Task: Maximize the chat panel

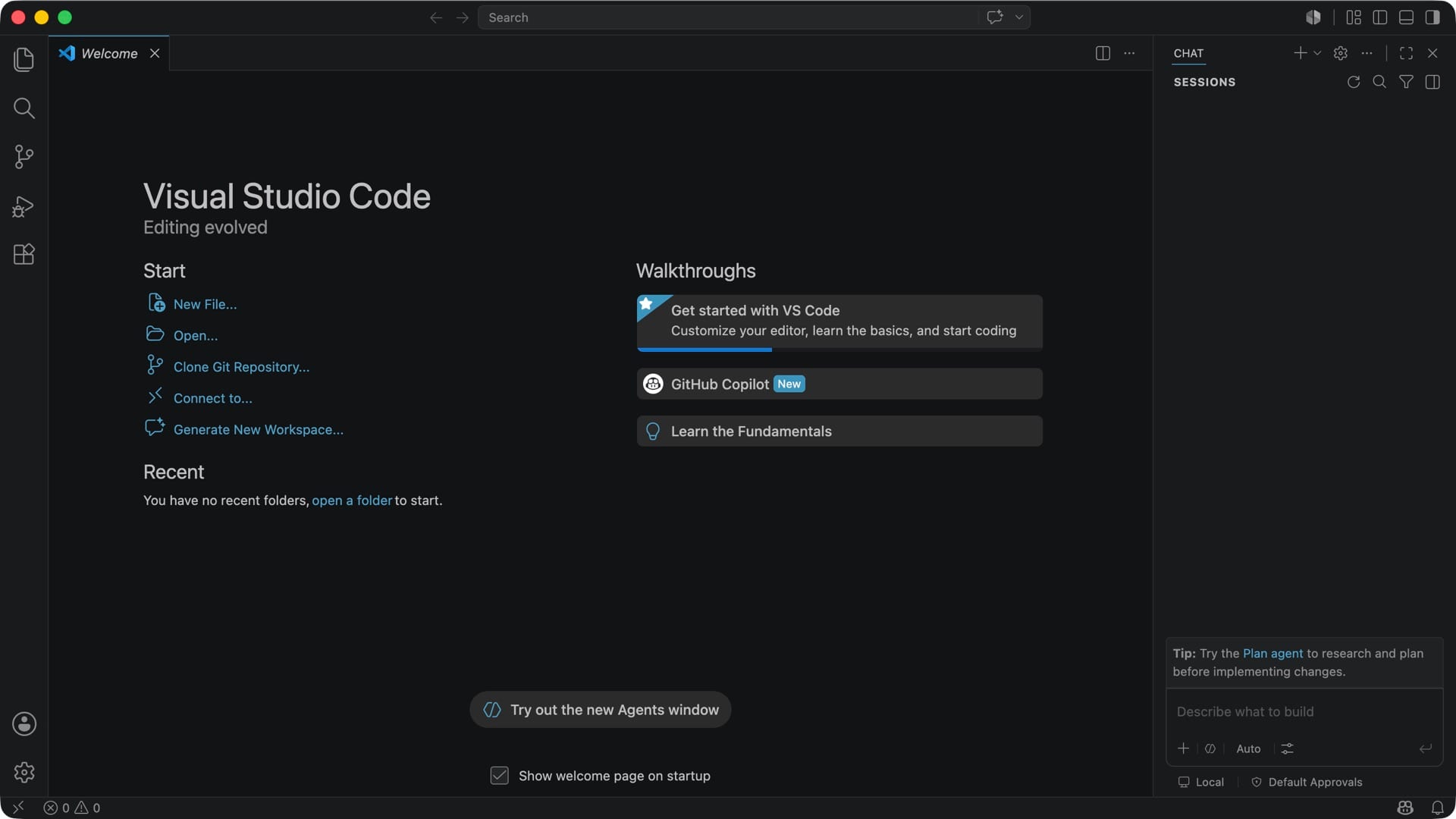Action: click(1406, 53)
